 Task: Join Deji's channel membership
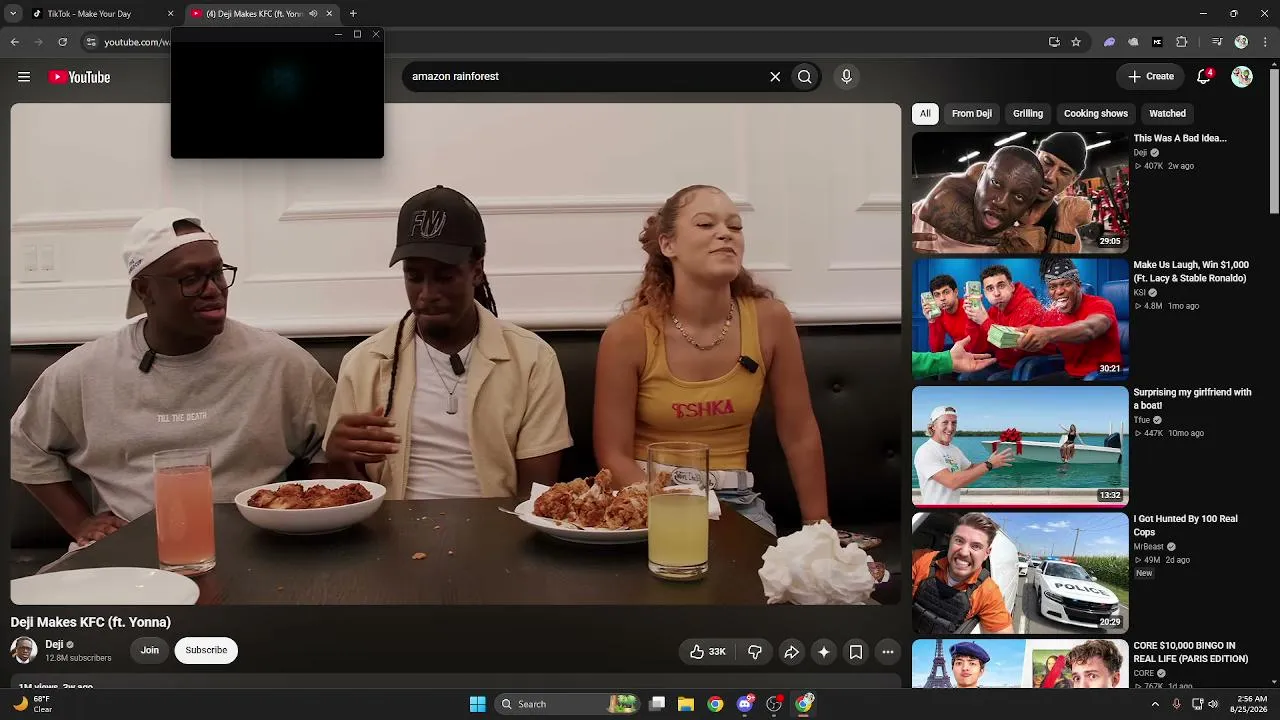(x=150, y=650)
